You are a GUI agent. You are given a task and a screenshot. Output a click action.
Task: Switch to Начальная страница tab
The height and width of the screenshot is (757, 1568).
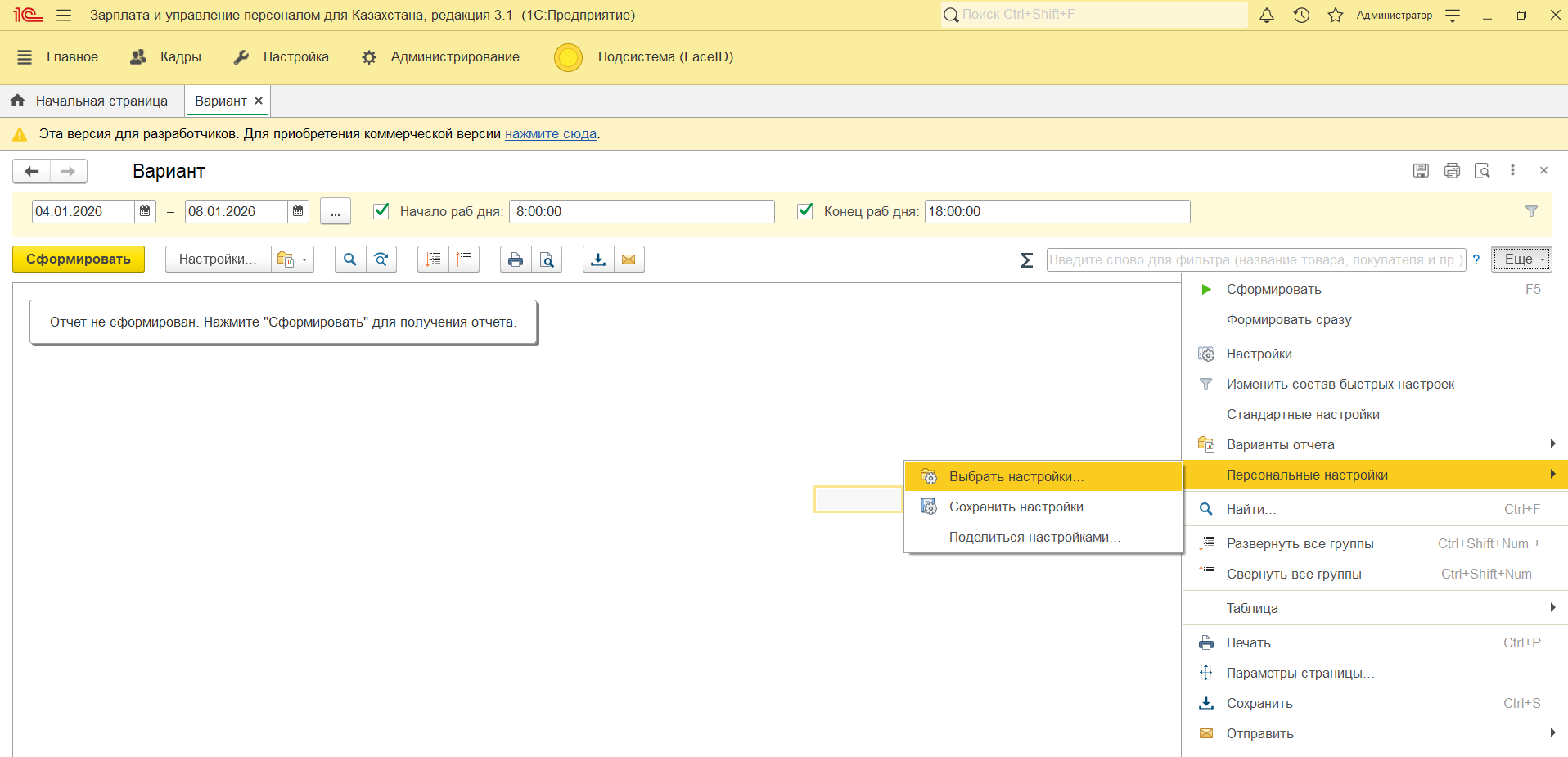click(92, 101)
